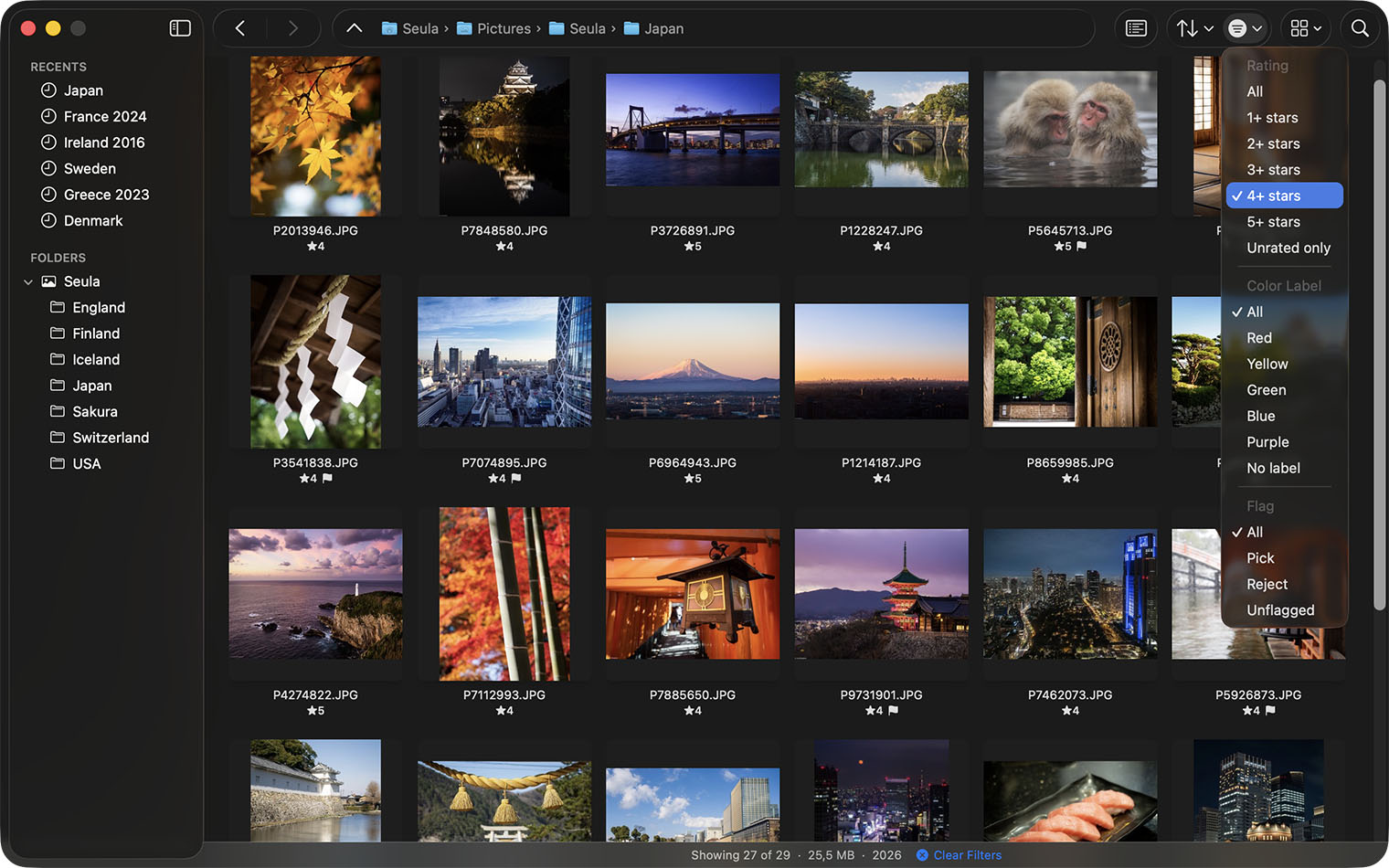Filter by 5+ stars
Viewport: 1389px width, 868px height.
1284,222
